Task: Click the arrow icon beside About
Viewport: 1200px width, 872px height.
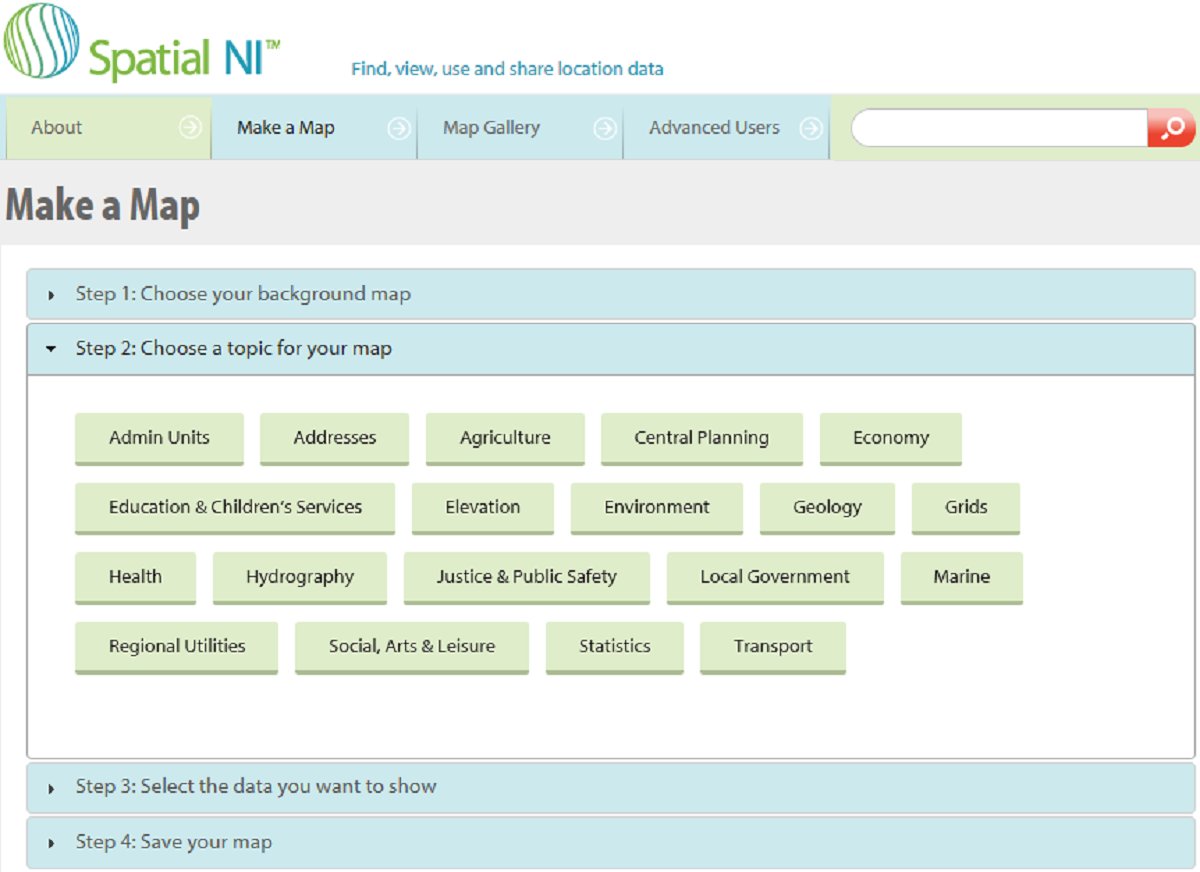Action: pos(190,128)
